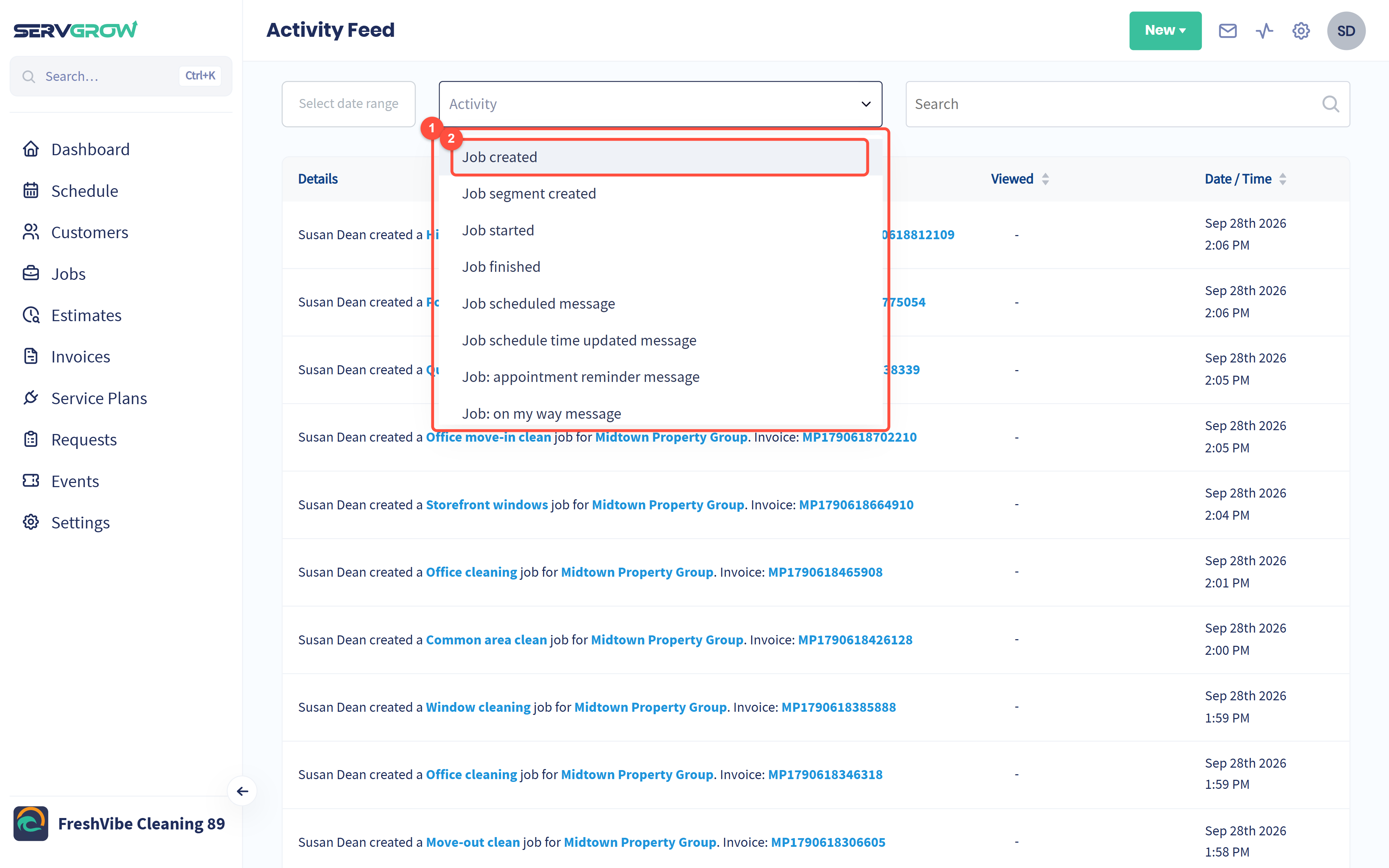
Task: Click the search magnifier in feed search
Action: click(x=1330, y=104)
